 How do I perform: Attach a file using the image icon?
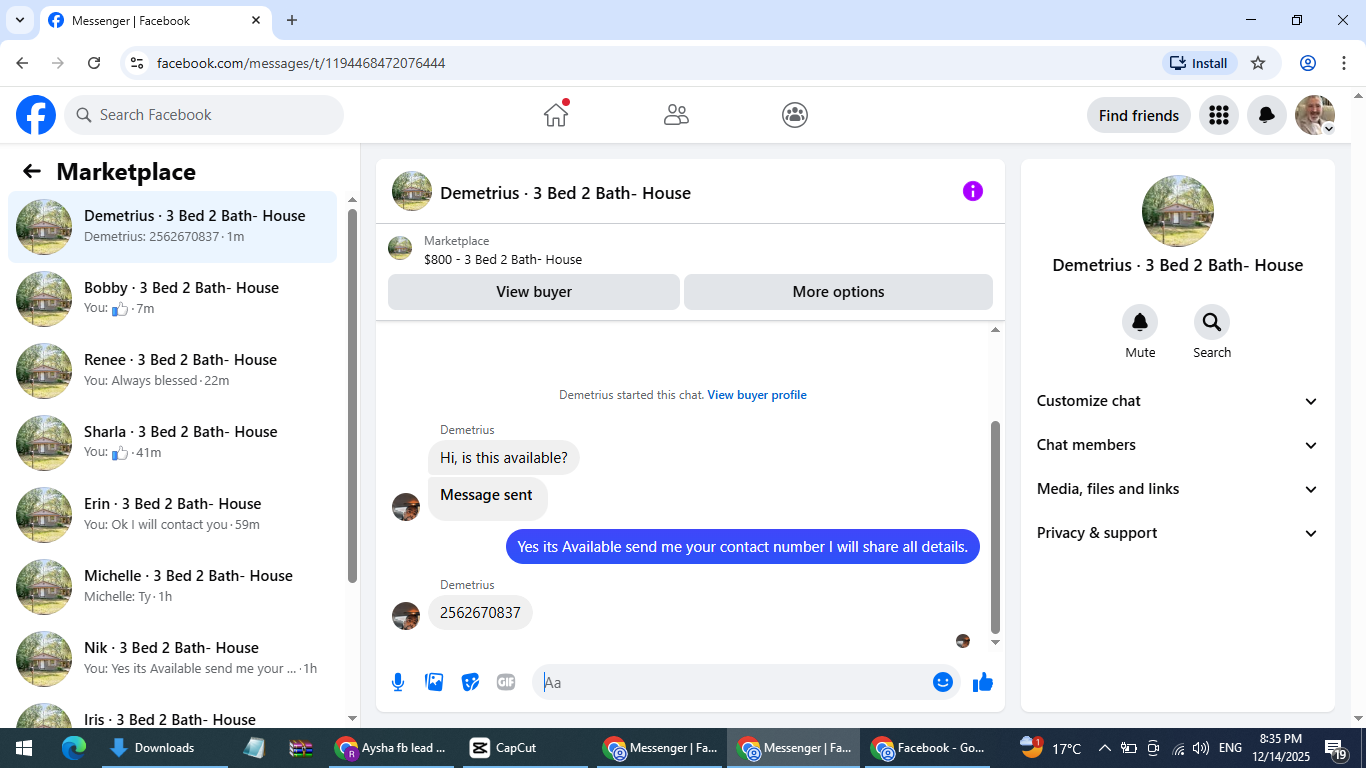tap(434, 682)
